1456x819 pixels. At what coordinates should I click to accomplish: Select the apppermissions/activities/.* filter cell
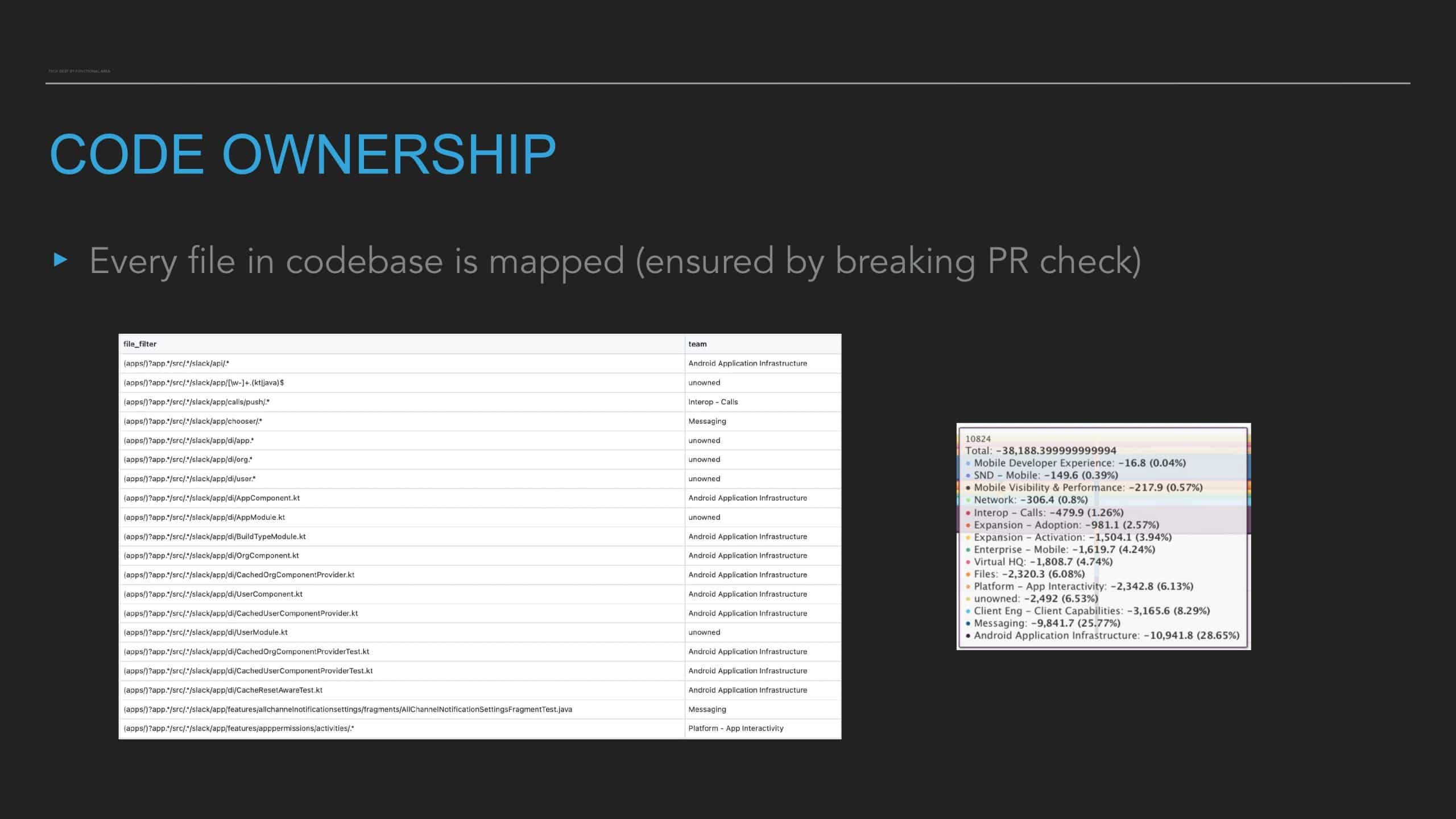(x=402, y=729)
